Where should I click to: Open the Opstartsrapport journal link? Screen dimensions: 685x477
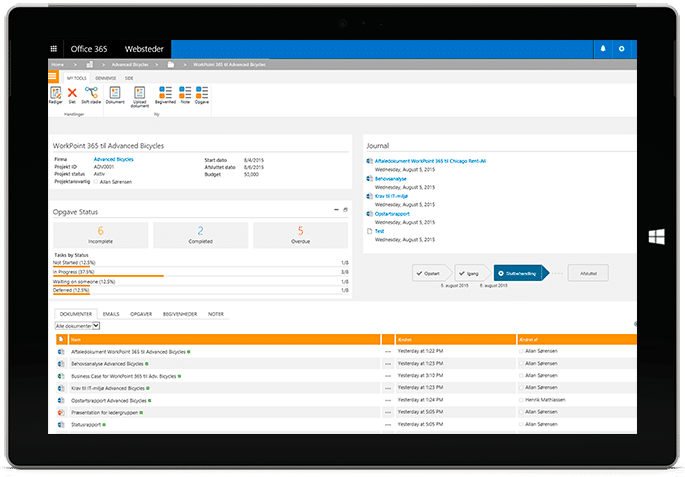pyautogui.click(x=392, y=214)
